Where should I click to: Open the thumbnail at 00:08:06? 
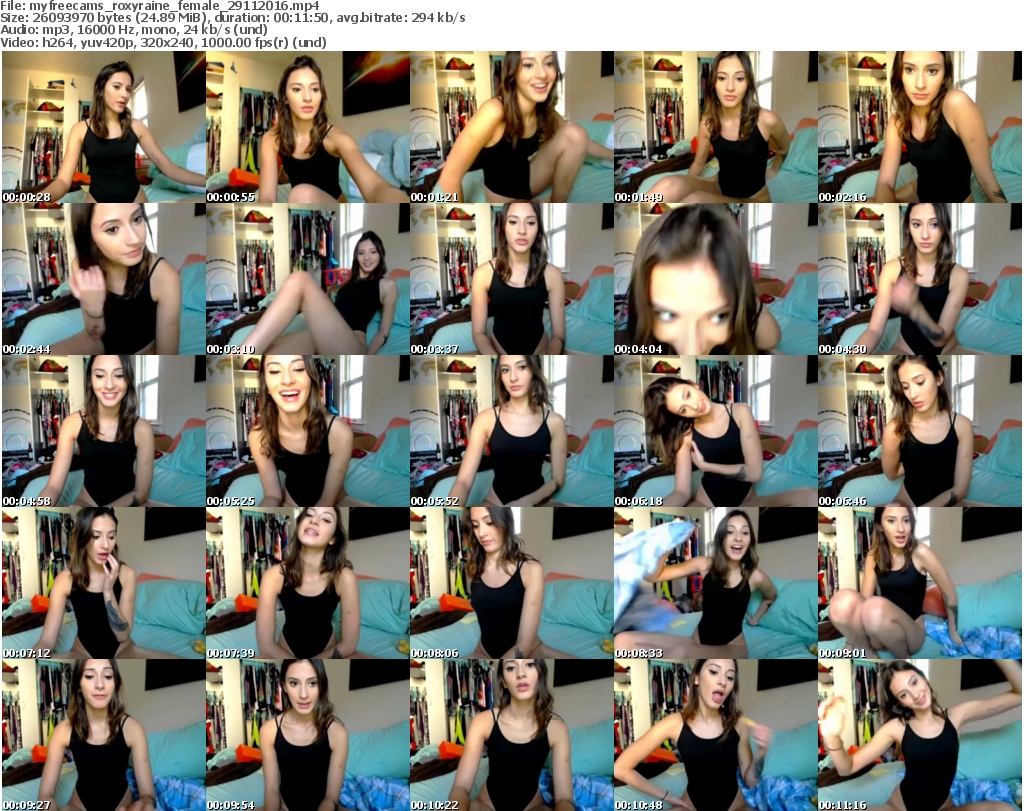pyautogui.click(x=511, y=583)
